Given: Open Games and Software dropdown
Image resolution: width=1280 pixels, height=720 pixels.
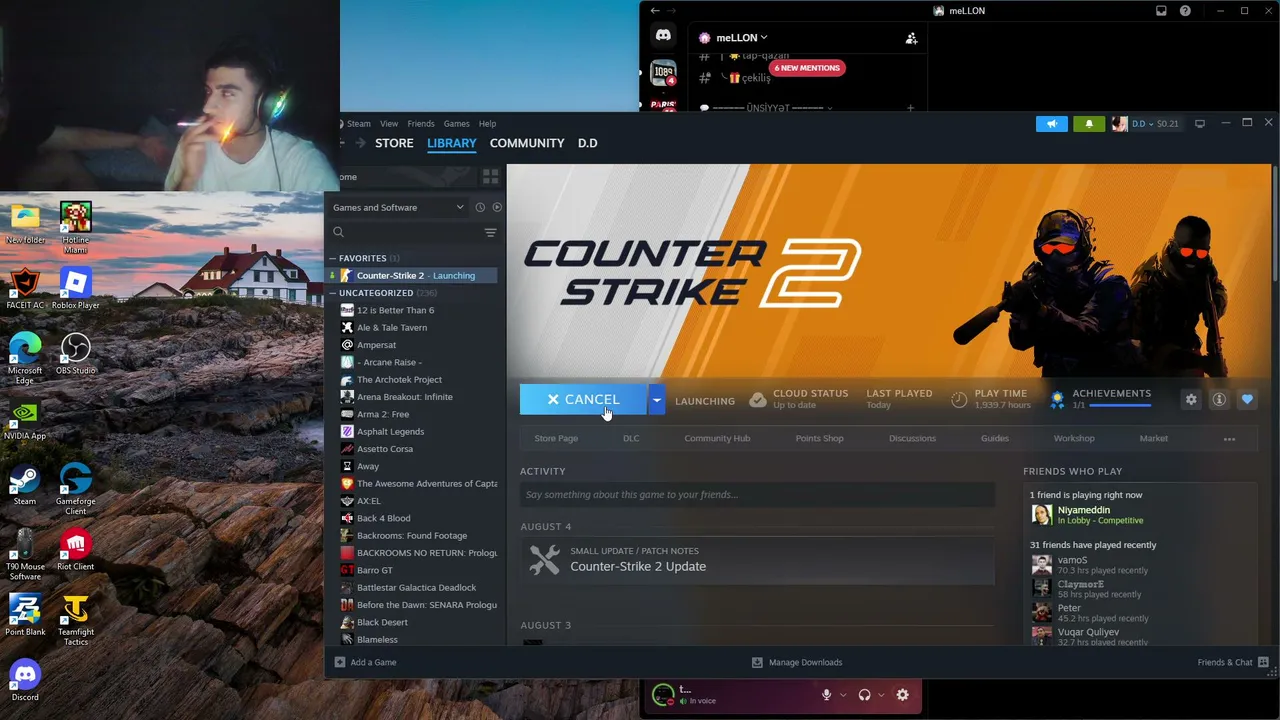Looking at the screenshot, I should click(x=399, y=207).
